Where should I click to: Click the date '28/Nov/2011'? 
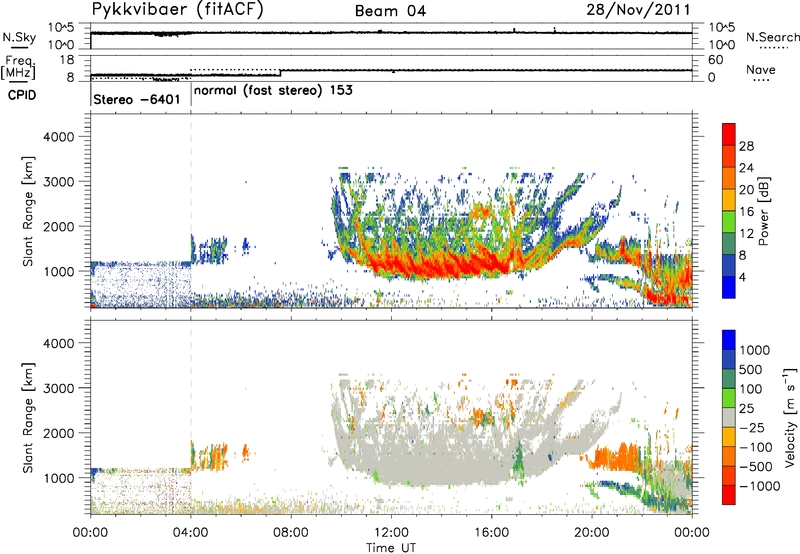(x=638, y=10)
